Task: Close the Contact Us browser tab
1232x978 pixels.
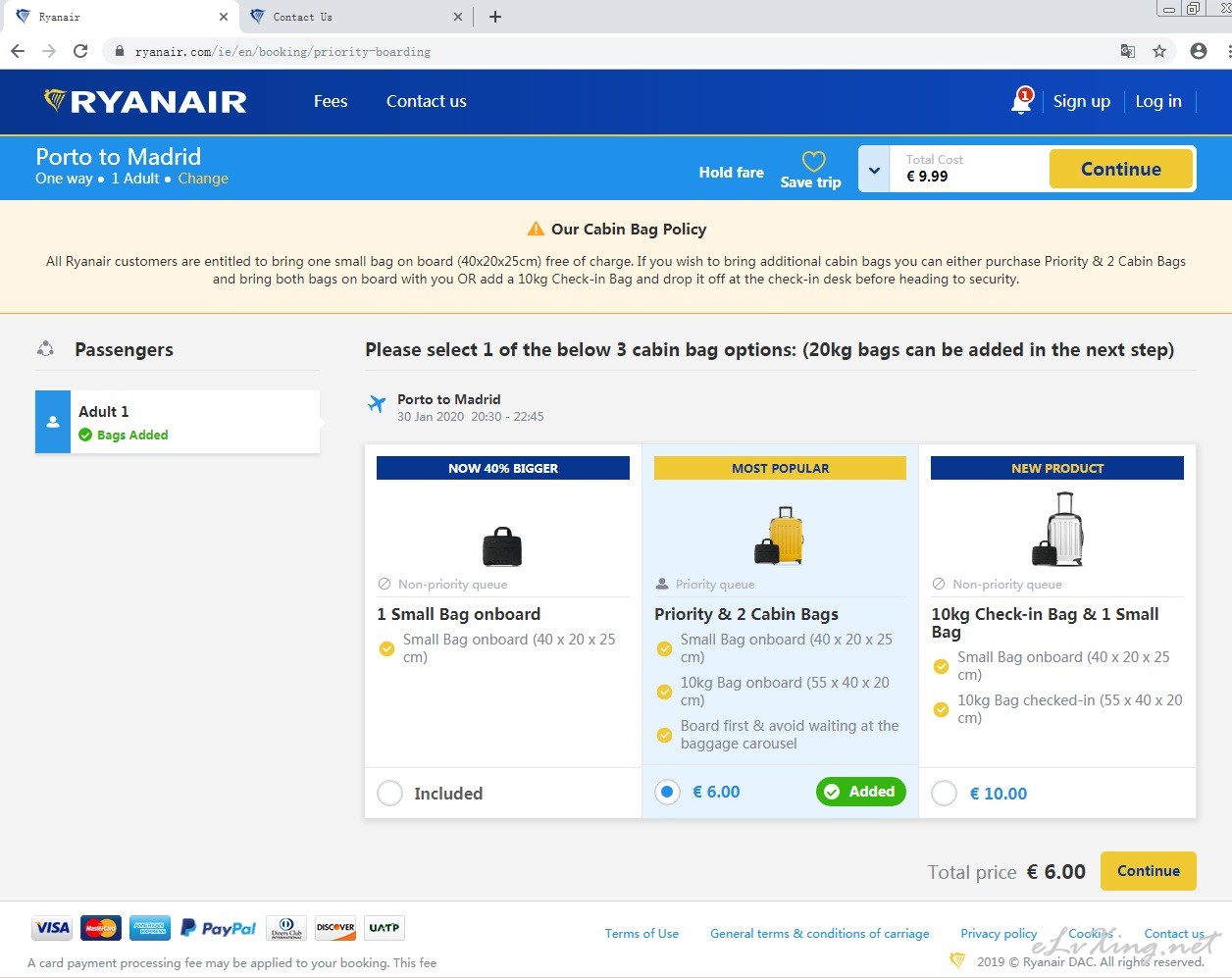Action: click(x=458, y=17)
